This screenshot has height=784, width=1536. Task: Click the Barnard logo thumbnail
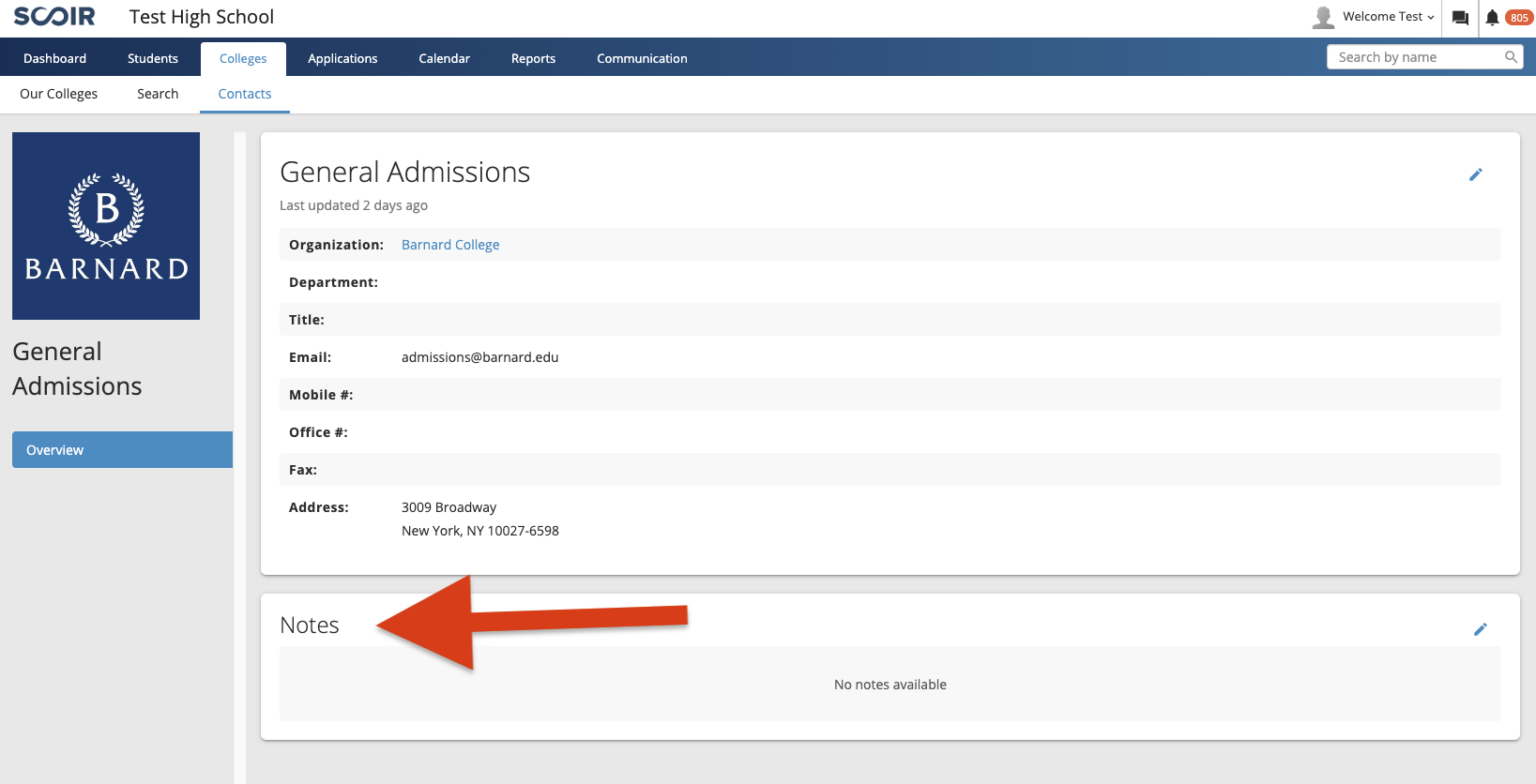coord(106,226)
